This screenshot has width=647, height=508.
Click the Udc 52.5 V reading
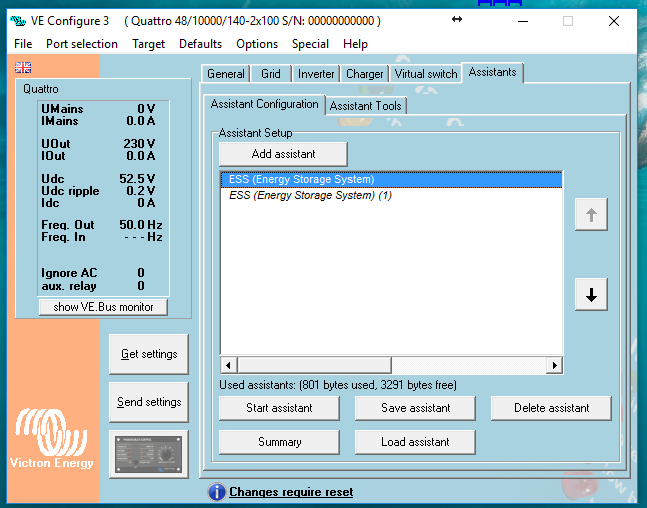click(x=98, y=179)
